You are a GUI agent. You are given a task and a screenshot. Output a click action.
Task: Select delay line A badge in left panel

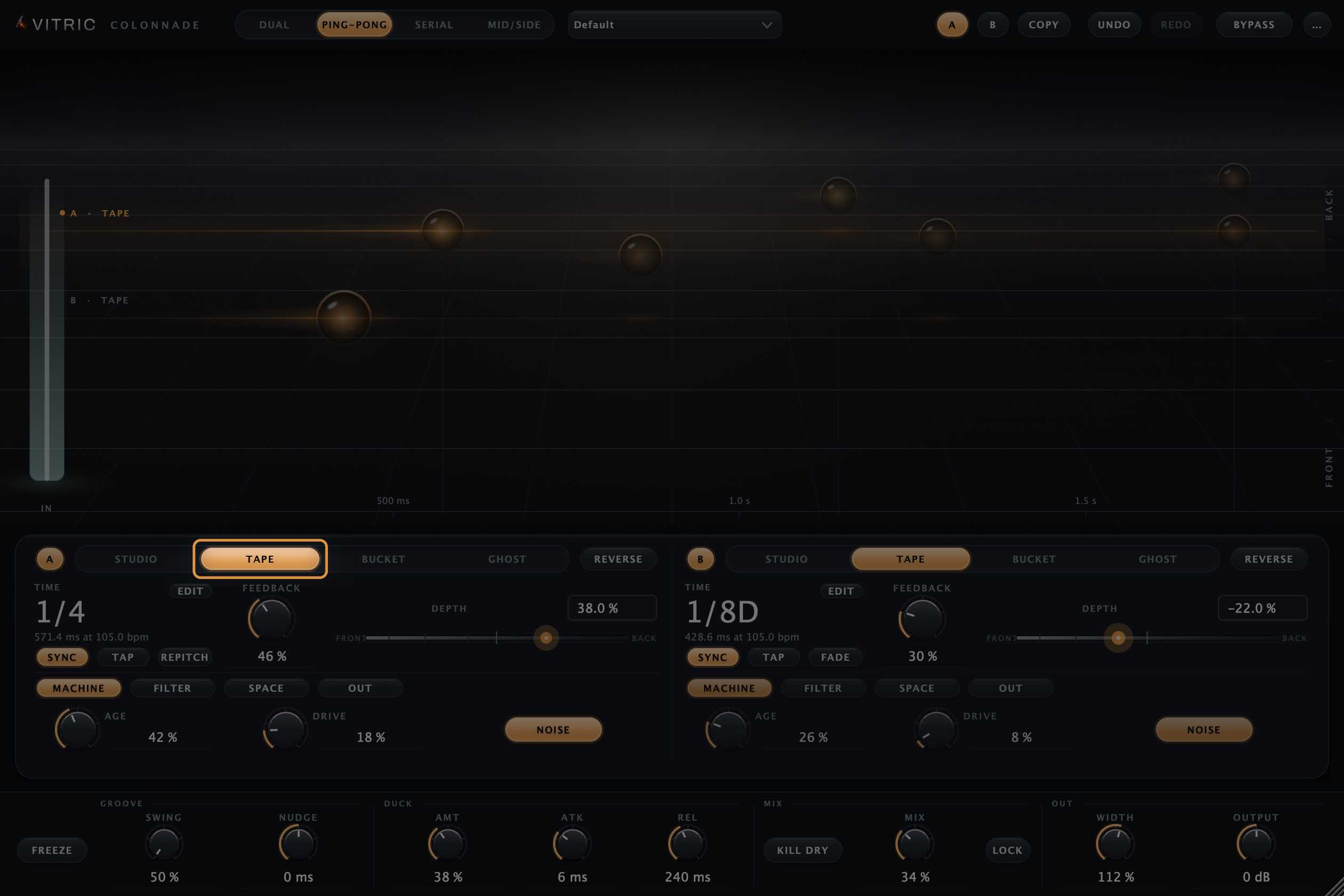click(50, 559)
